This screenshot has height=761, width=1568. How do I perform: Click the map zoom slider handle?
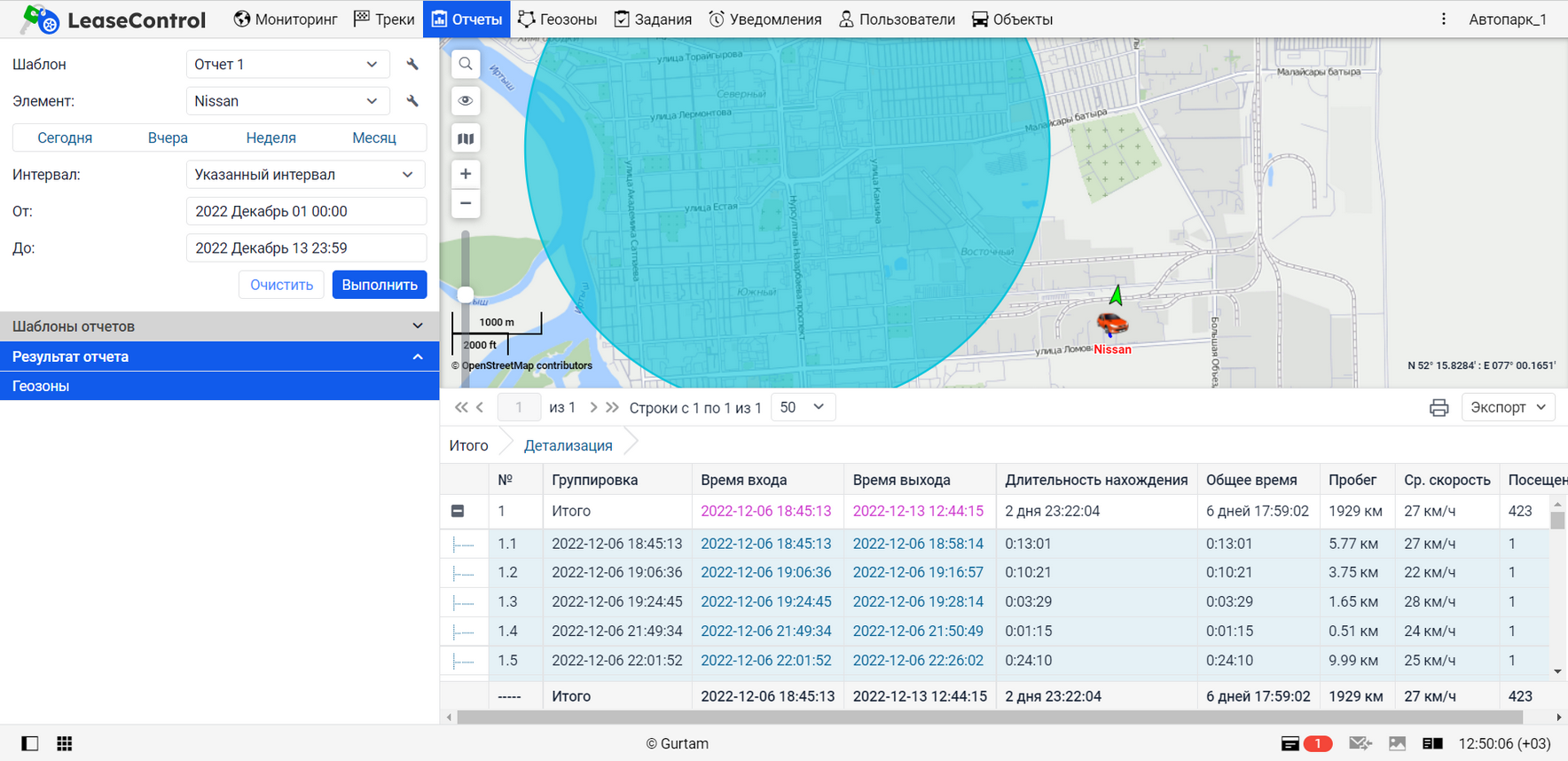(466, 294)
